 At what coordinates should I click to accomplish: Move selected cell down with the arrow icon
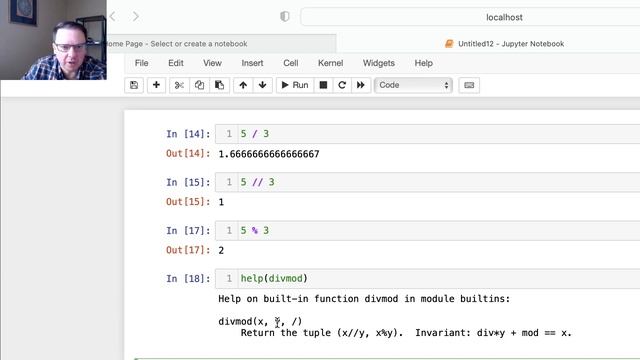click(262, 85)
